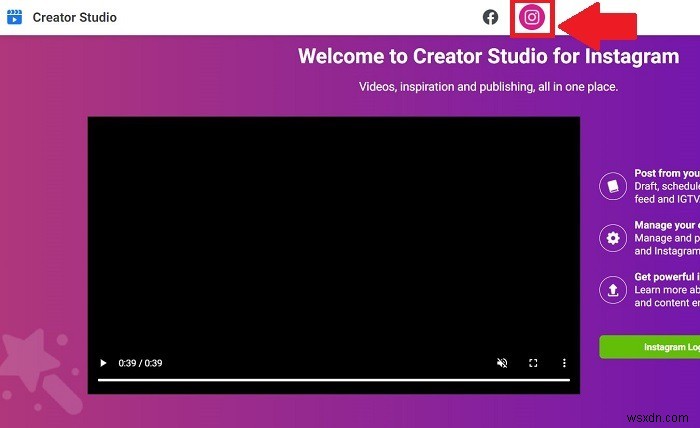Image resolution: width=700 pixels, height=428 pixels.
Task: Open the Creator Studio title text
Action: [x=75, y=17]
